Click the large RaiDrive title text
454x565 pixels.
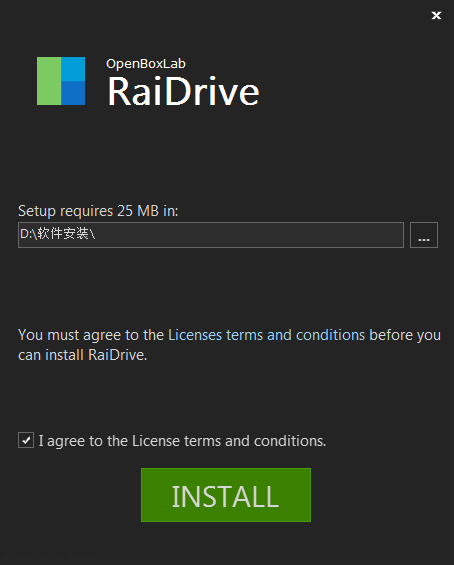pos(183,92)
